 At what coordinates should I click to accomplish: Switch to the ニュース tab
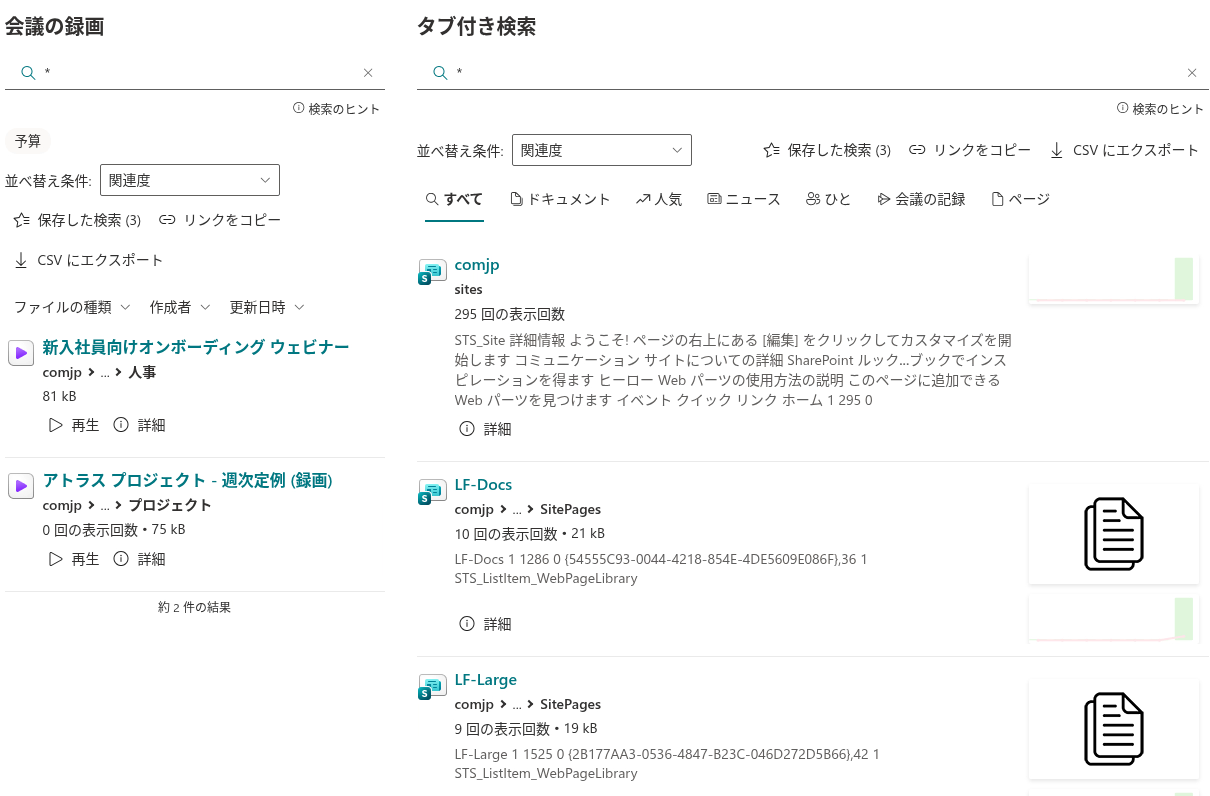744,200
